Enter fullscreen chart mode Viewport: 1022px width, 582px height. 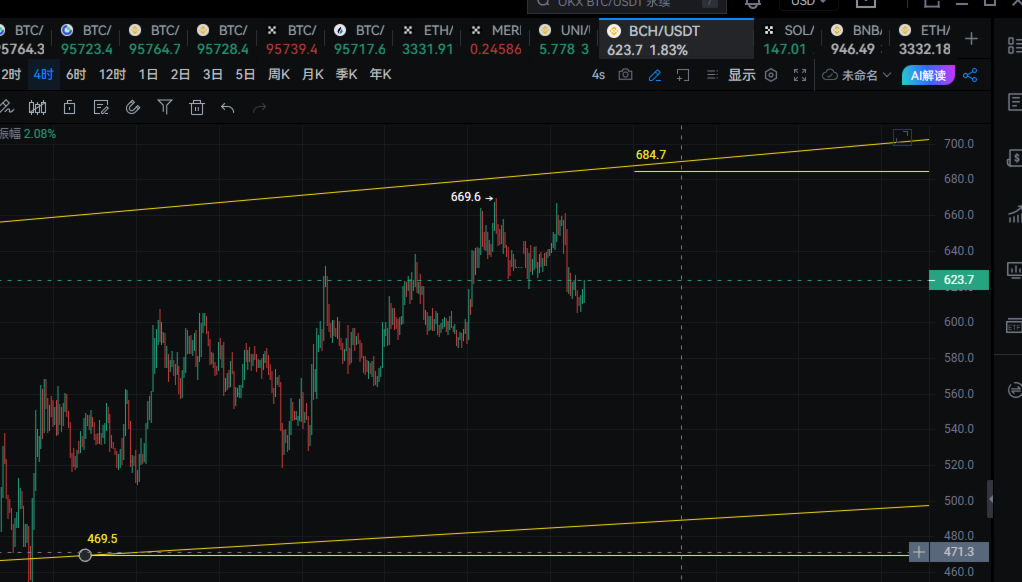coord(800,75)
